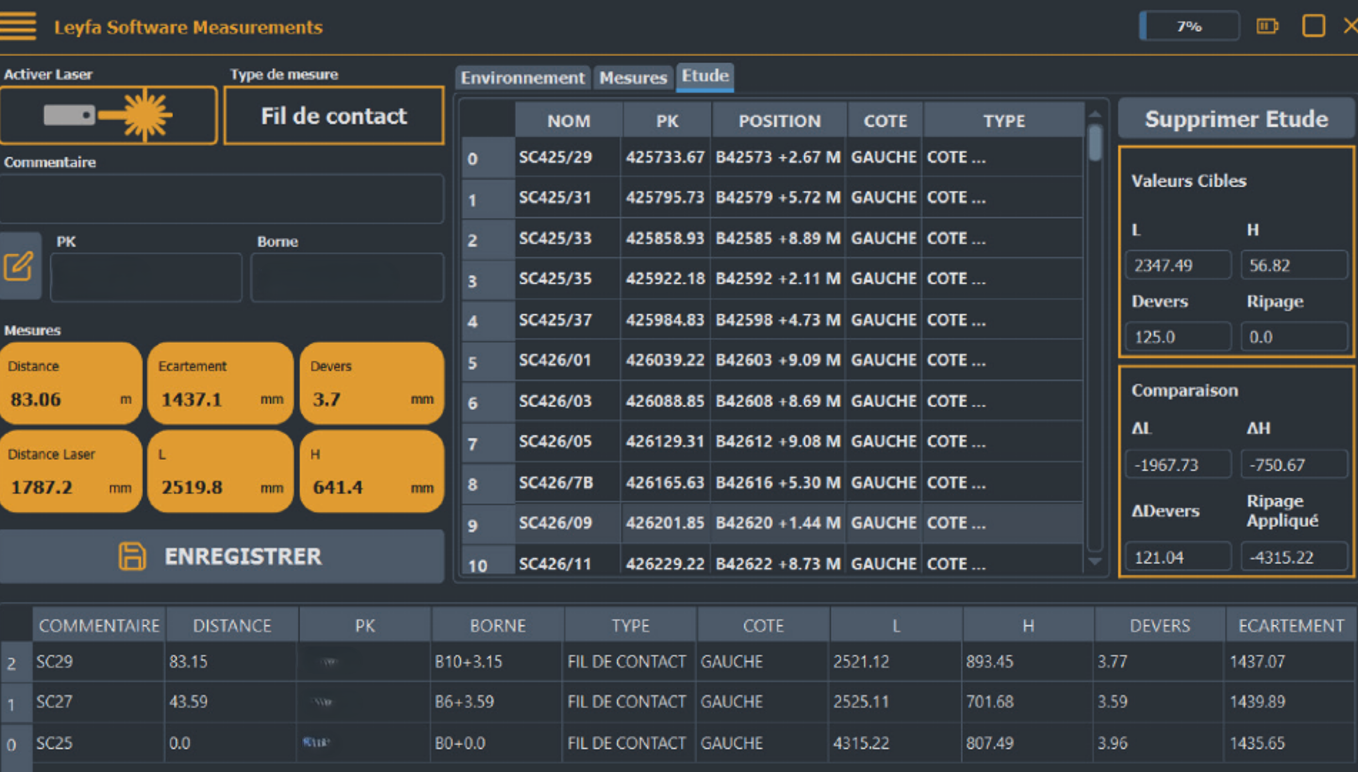Click the Commentaire input field
1358x772 pixels.
(x=222, y=198)
